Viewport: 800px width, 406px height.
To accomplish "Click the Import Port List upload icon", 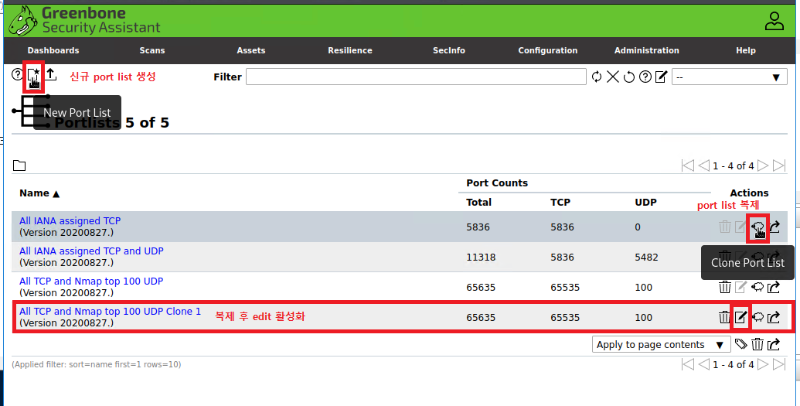I will pyautogui.click(x=50, y=77).
